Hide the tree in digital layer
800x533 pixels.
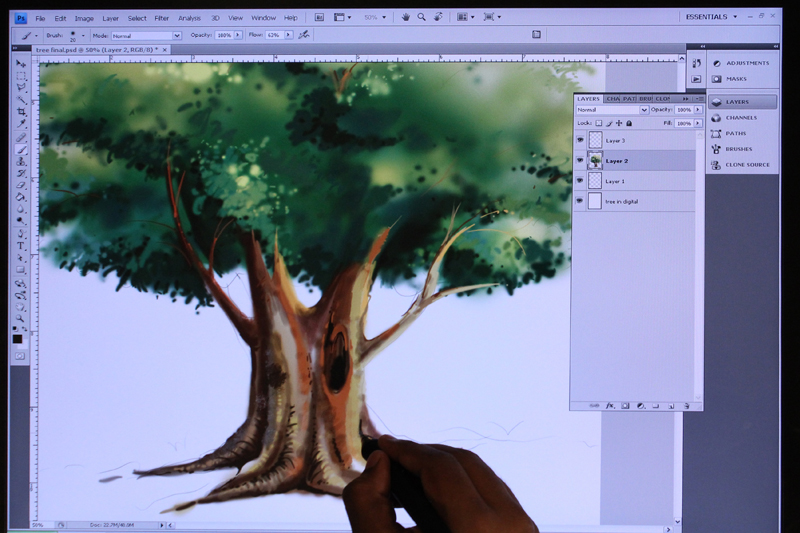point(580,201)
